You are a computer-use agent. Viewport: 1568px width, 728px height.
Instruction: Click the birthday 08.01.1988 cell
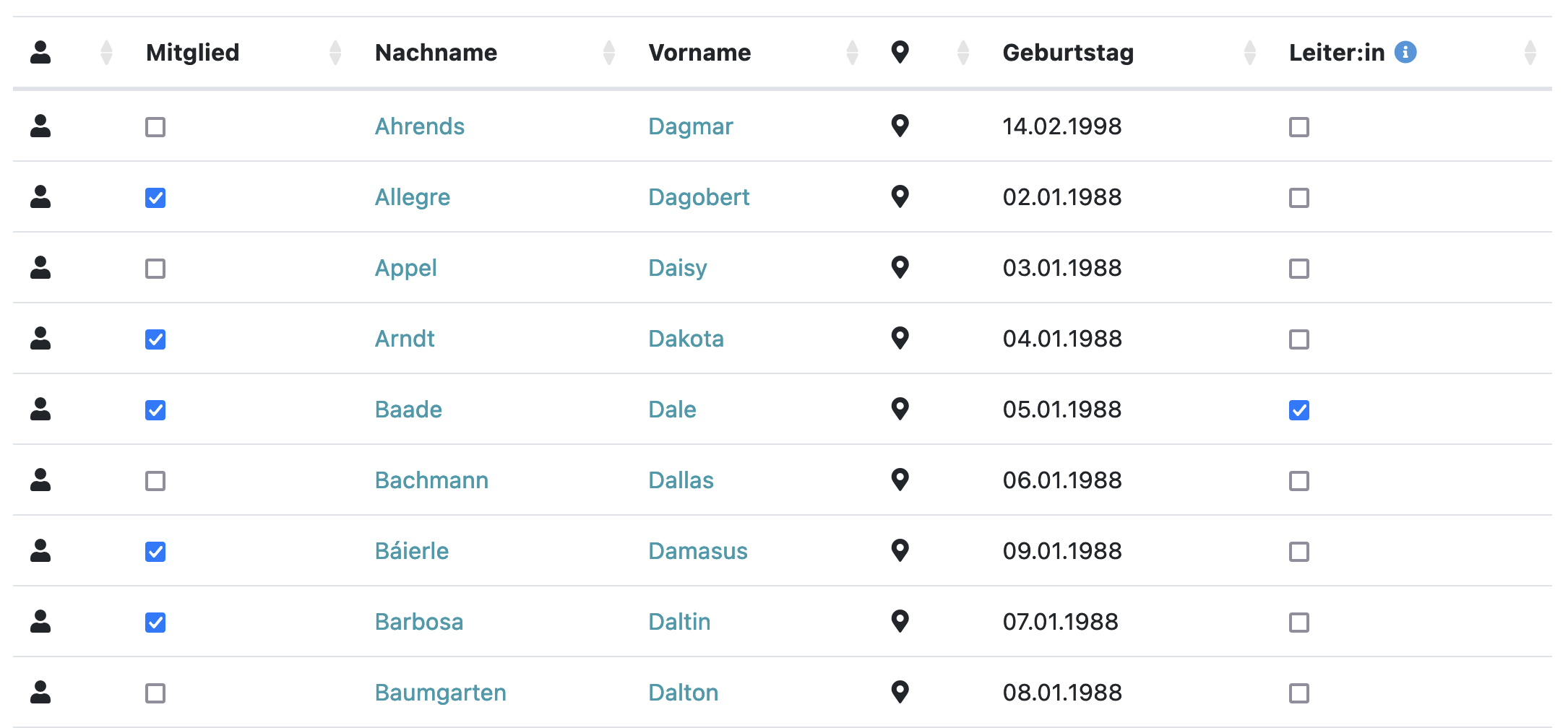(x=1061, y=693)
